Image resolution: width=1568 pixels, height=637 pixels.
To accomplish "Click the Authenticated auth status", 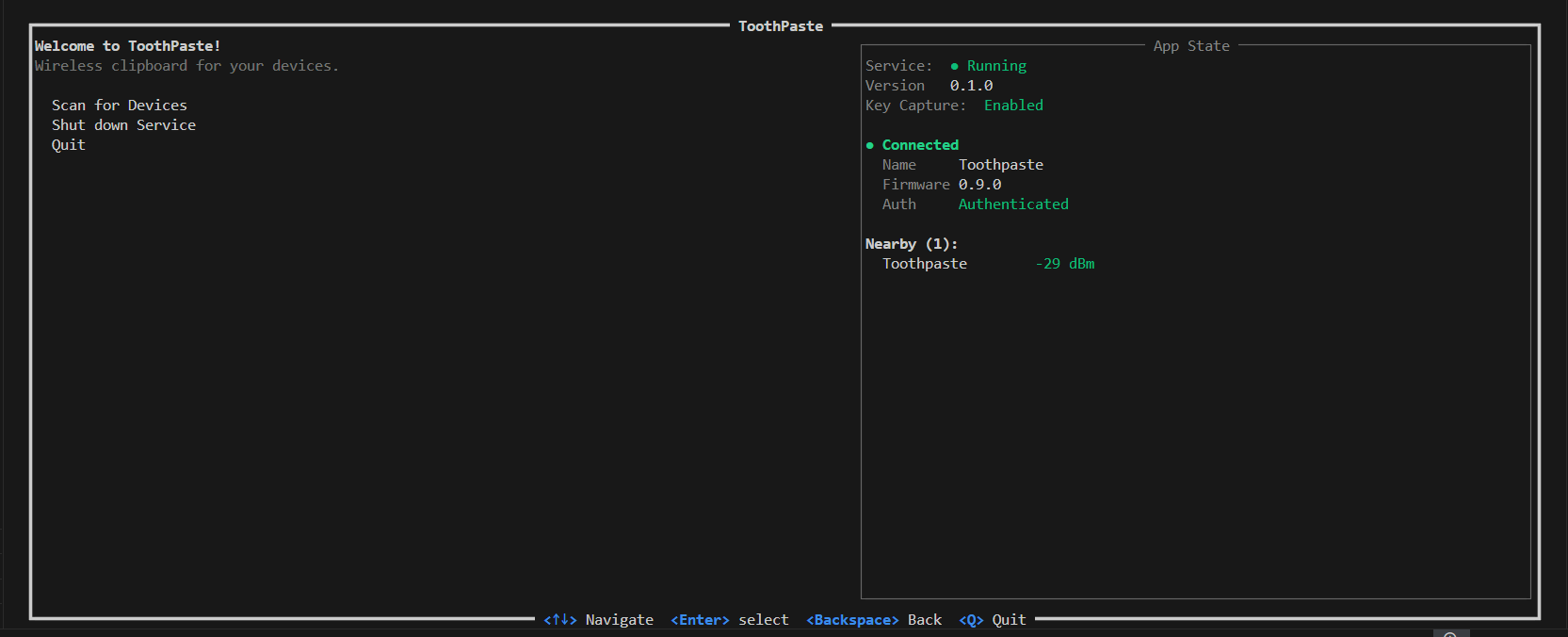I will pyautogui.click(x=1013, y=204).
